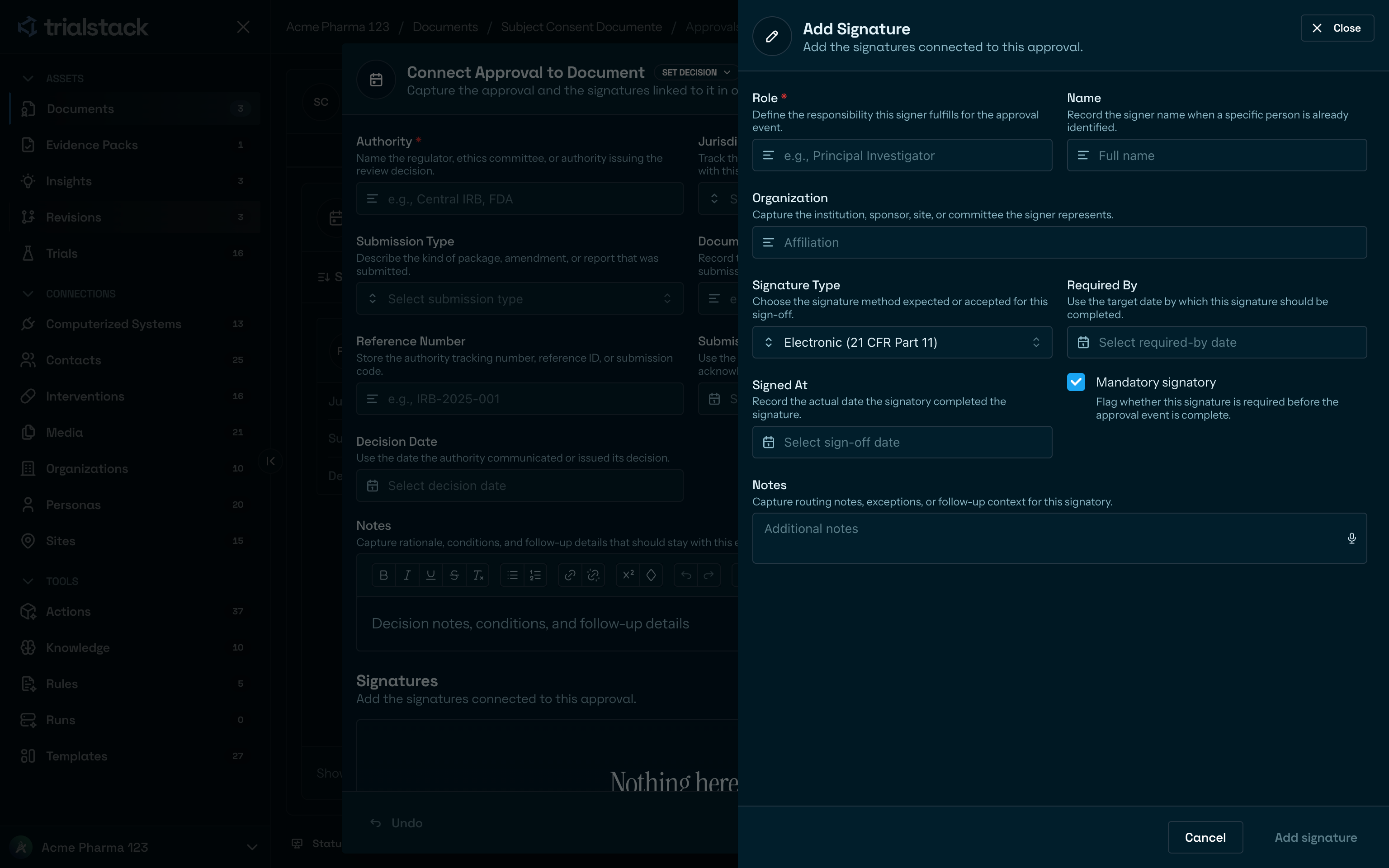Open the required-by date picker
1389x868 pixels.
(1216, 343)
